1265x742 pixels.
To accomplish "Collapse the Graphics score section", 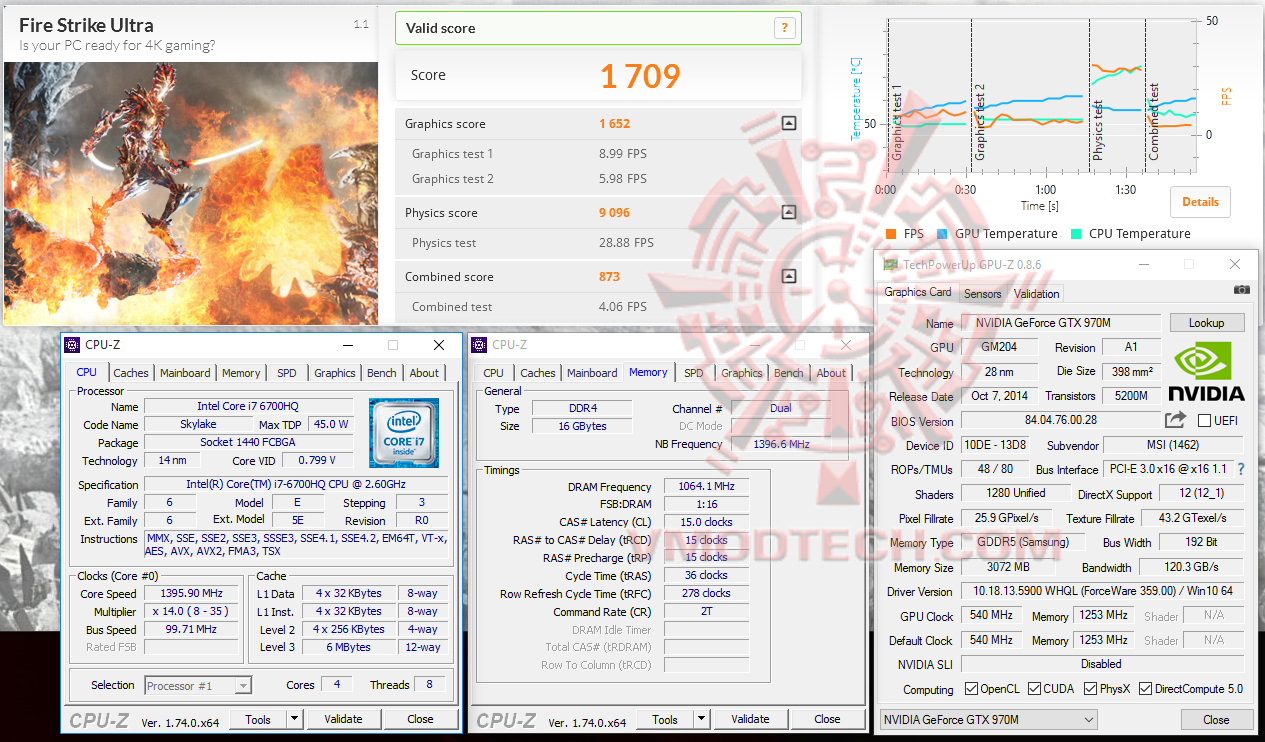I will coord(789,124).
